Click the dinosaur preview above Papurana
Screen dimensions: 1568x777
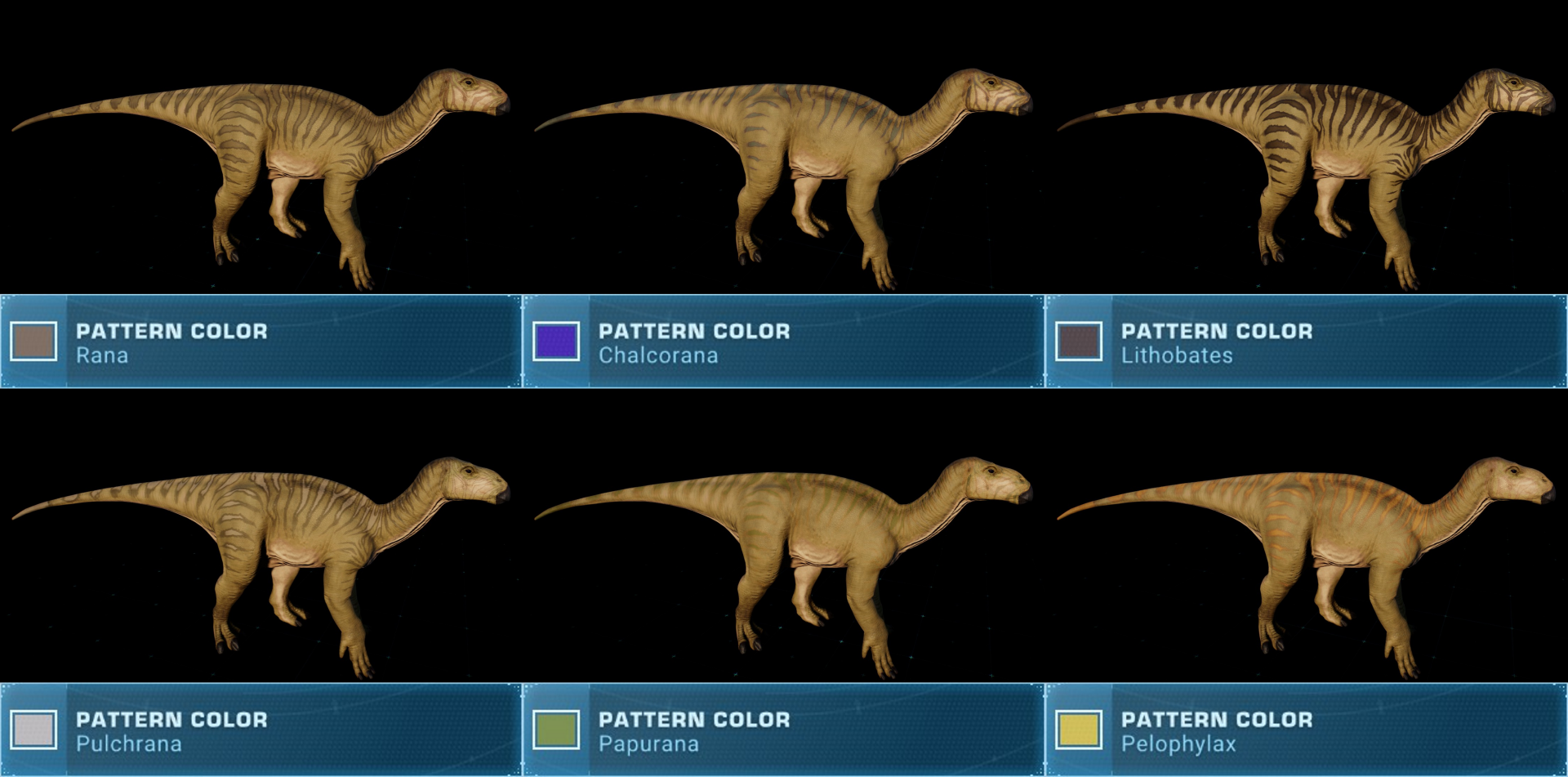(x=784, y=566)
